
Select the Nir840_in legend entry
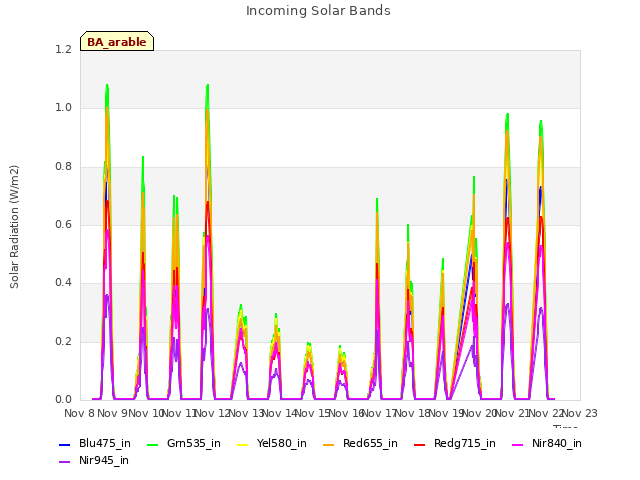click(547, 443)
